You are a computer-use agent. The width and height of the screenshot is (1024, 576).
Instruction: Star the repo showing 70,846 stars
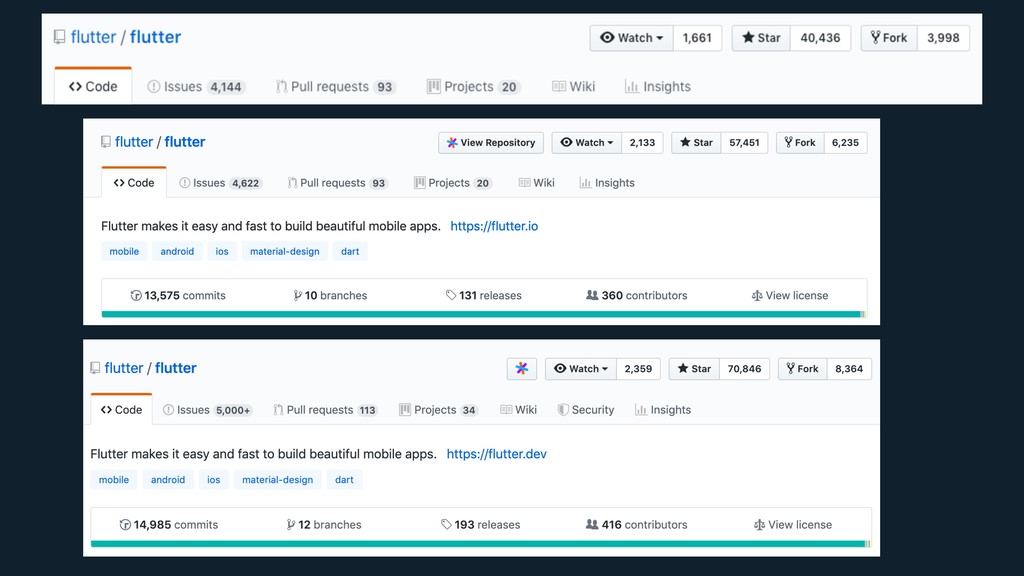(x=695, y=368)
